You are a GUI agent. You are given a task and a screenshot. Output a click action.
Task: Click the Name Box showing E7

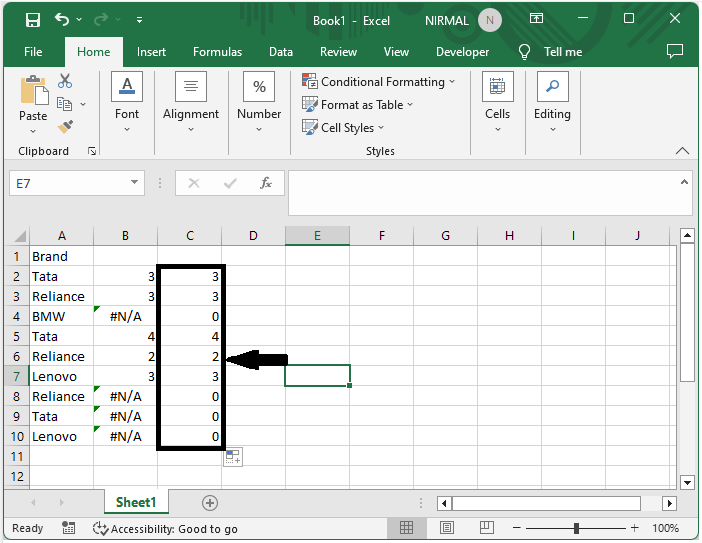click(x=69, y=183)
